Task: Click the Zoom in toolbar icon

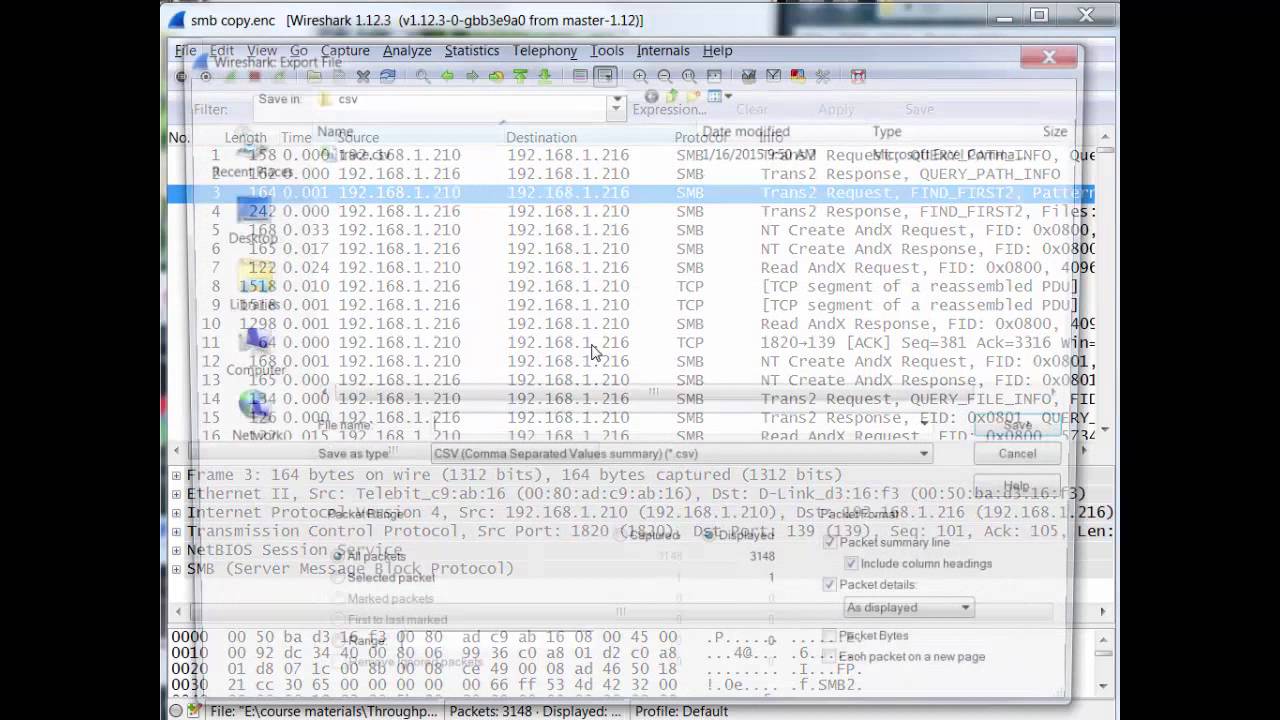Action: pyautogui.click(x=640, y=76)
